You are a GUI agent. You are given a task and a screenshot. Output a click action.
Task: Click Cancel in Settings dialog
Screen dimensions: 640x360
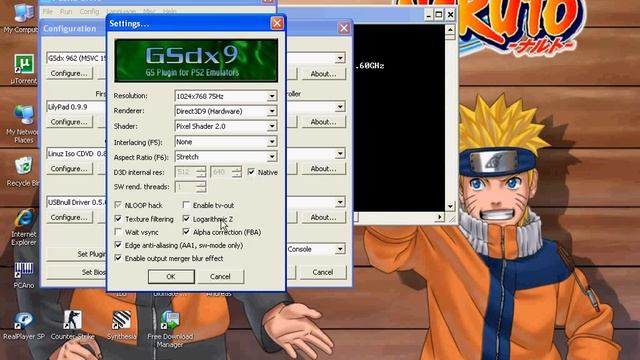coord(220,276)
